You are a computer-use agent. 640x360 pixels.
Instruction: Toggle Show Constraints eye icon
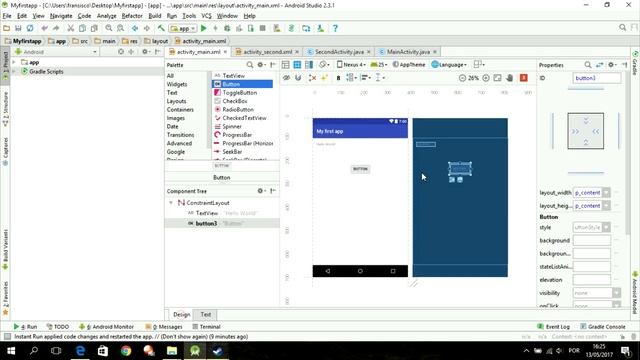287,78
